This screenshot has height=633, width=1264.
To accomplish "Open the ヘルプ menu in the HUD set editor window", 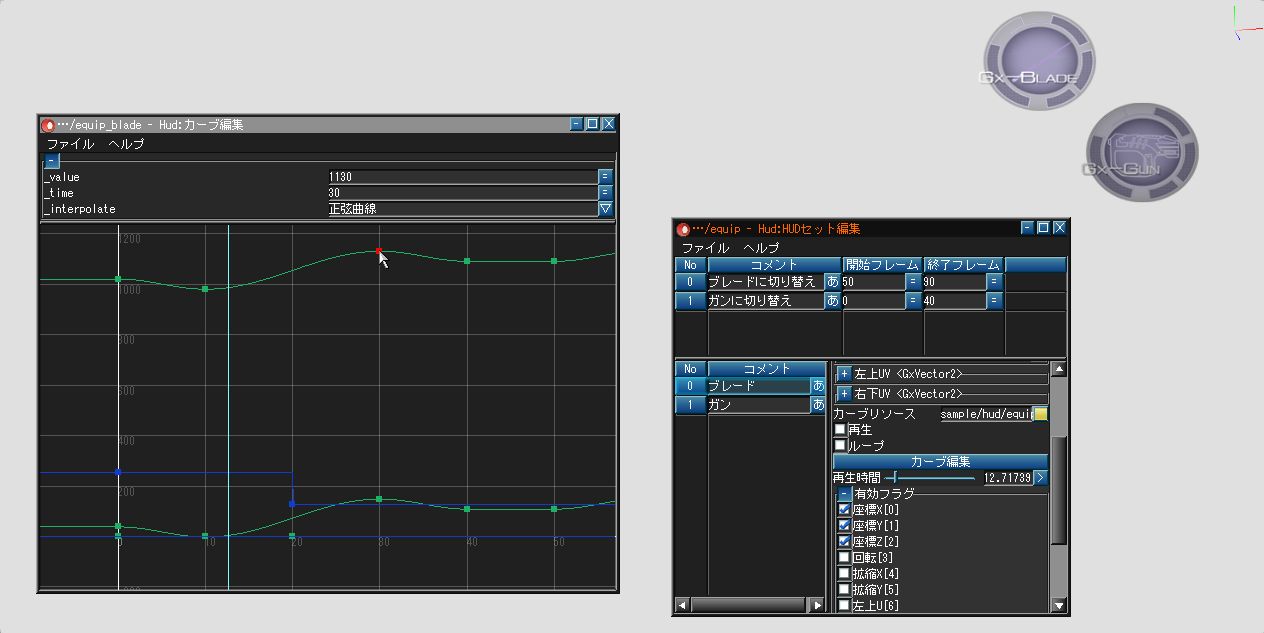I will (761, 247).
